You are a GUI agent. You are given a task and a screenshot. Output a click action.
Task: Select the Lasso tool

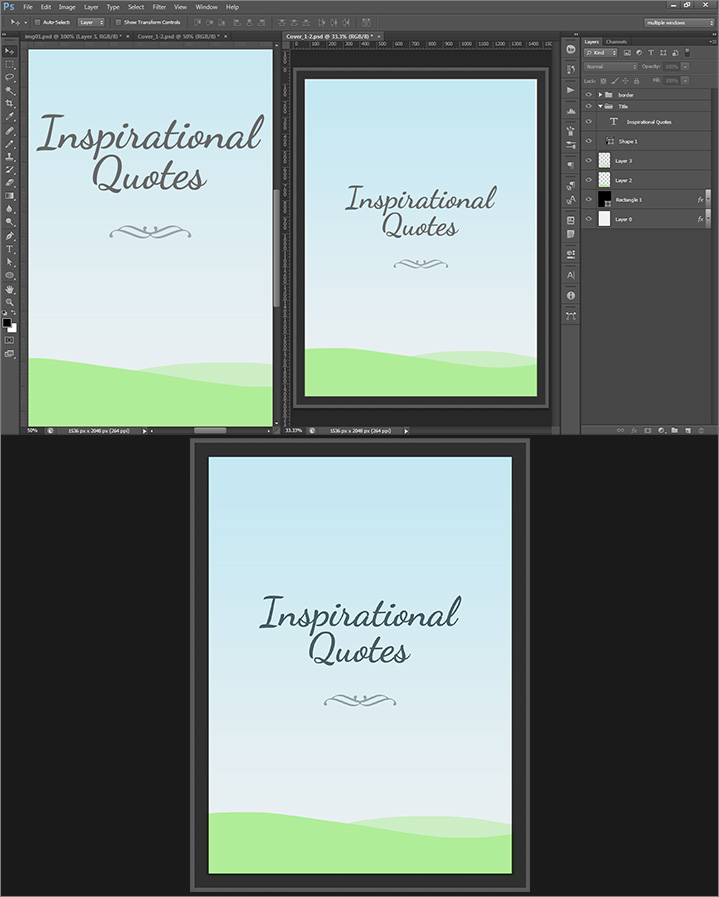[10, 77]
